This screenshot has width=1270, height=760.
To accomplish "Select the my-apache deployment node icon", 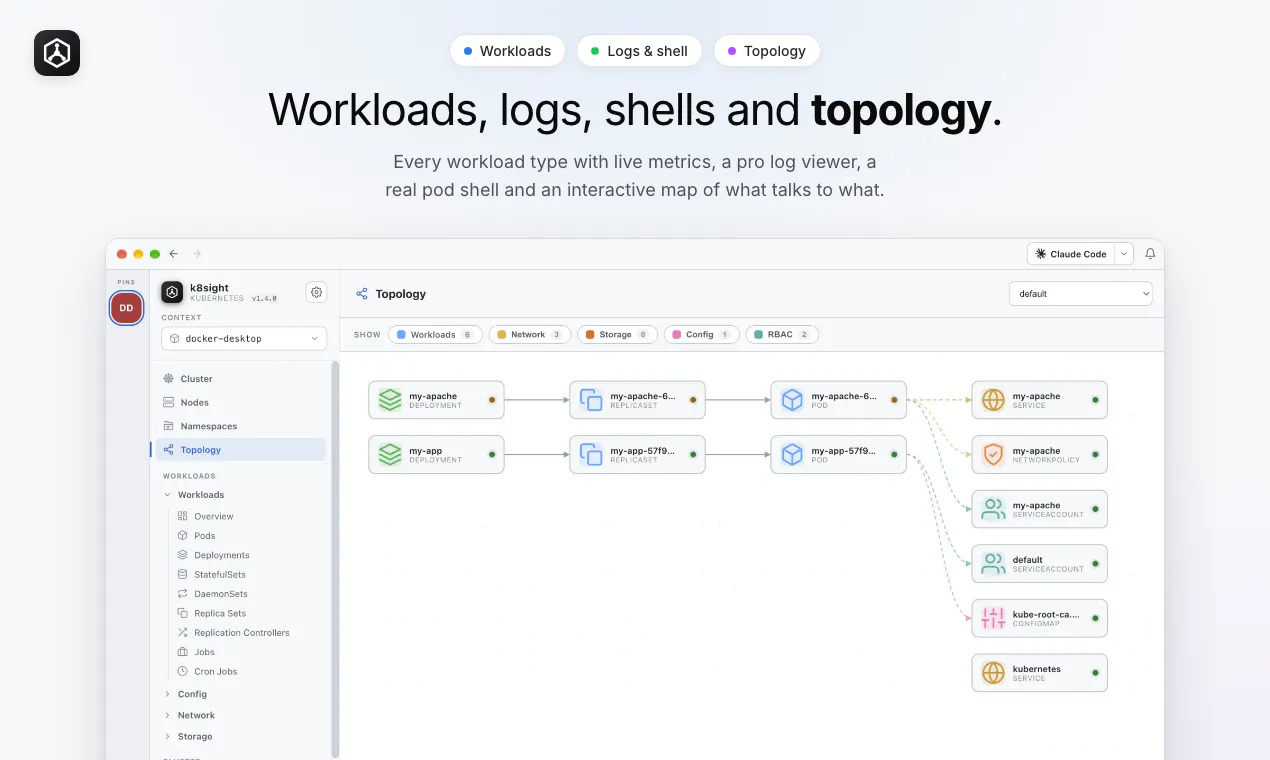I will click(390, 400).
